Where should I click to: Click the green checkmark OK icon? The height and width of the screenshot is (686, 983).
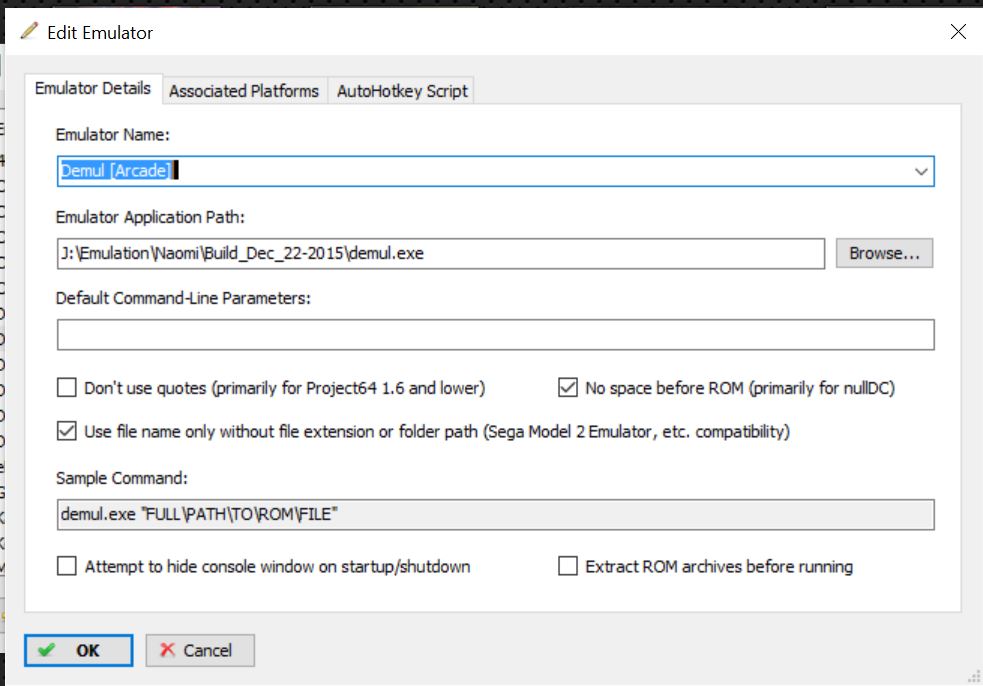[x=47, y=650]
